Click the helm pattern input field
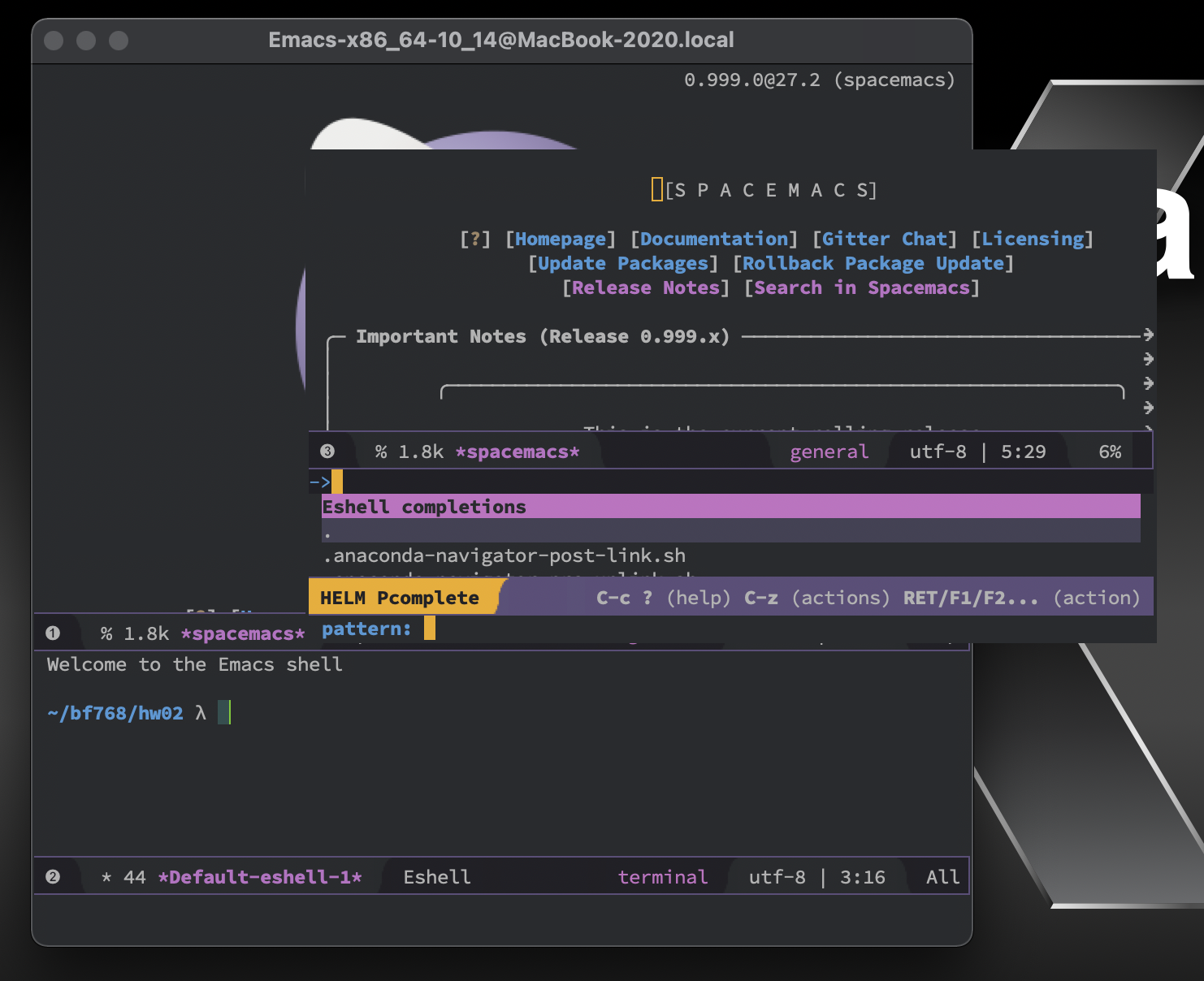1204x981 pixels. pos(430,628)
